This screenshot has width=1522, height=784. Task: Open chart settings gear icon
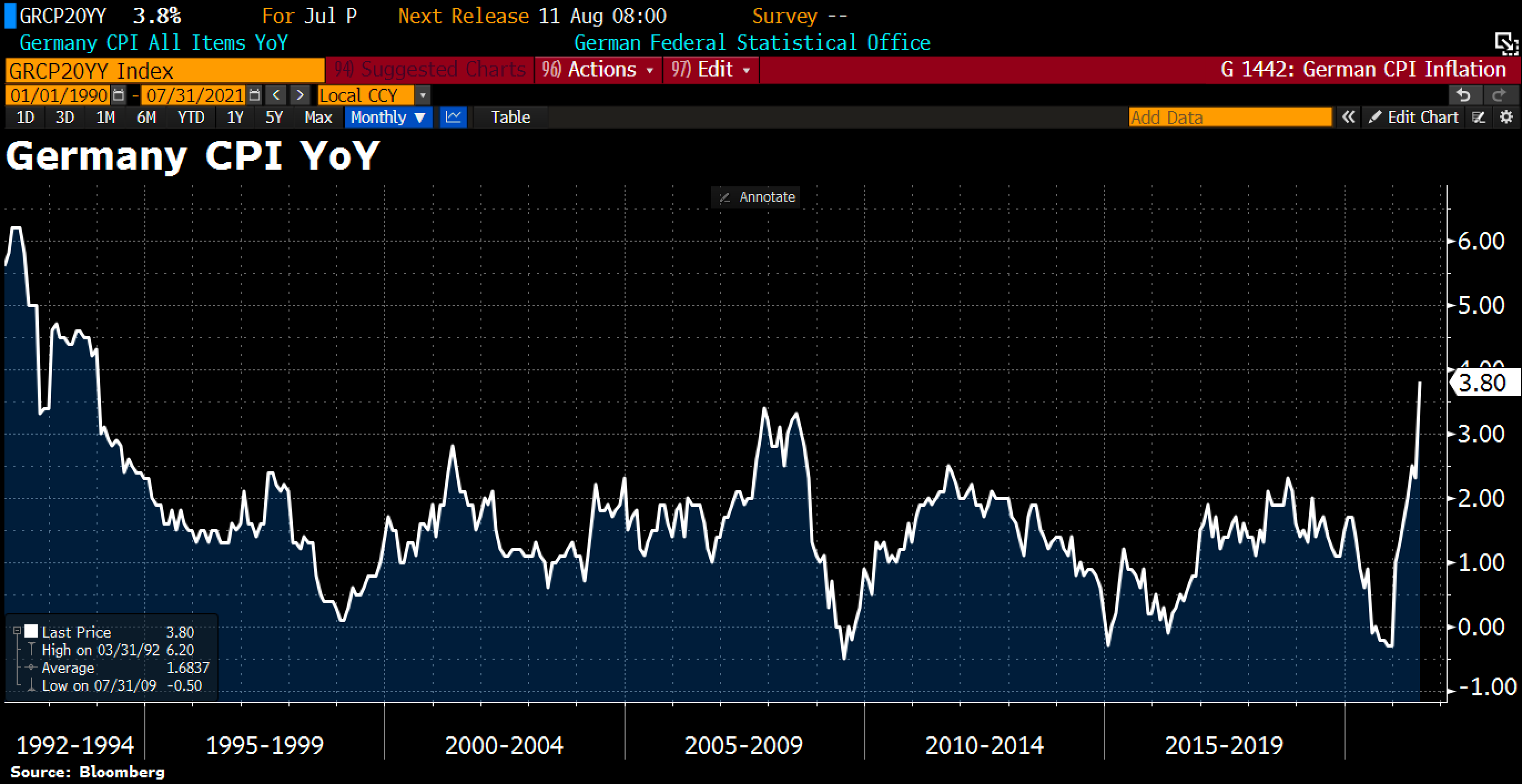[x=1506, y=117]
